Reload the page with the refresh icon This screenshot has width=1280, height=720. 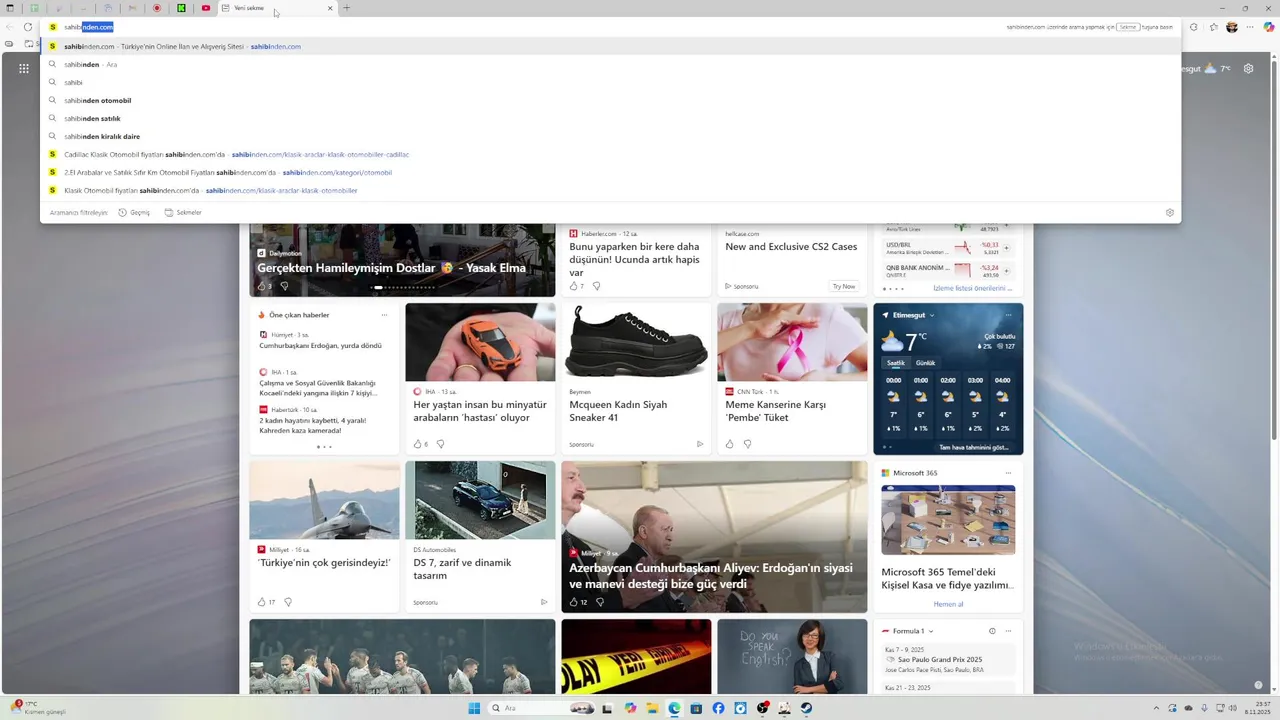(x=28, y=27)
